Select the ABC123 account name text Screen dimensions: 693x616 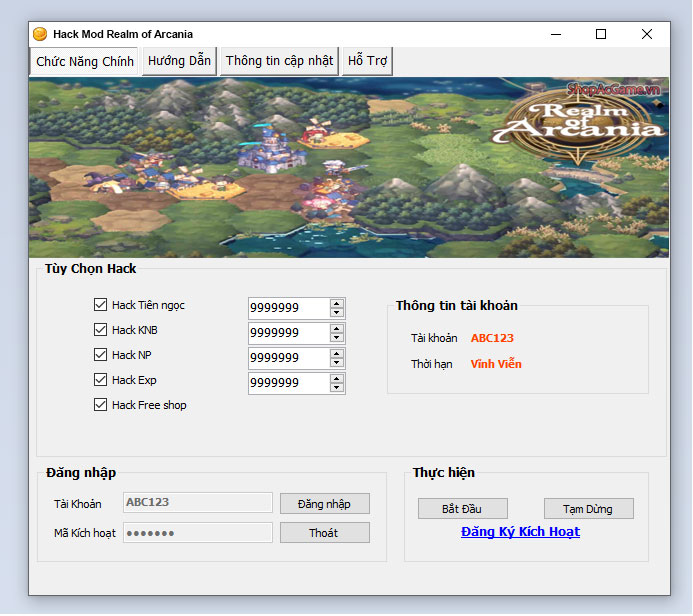pyautogui.click(x=492, y=338)
